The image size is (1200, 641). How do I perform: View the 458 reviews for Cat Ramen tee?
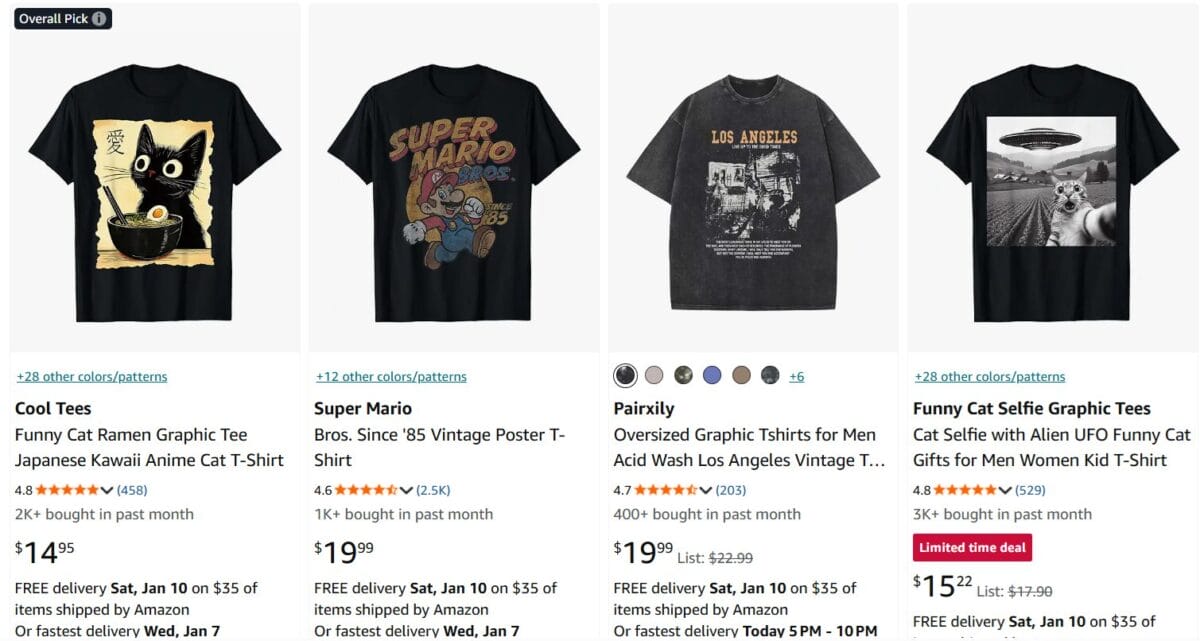click(x=131, y=490)
